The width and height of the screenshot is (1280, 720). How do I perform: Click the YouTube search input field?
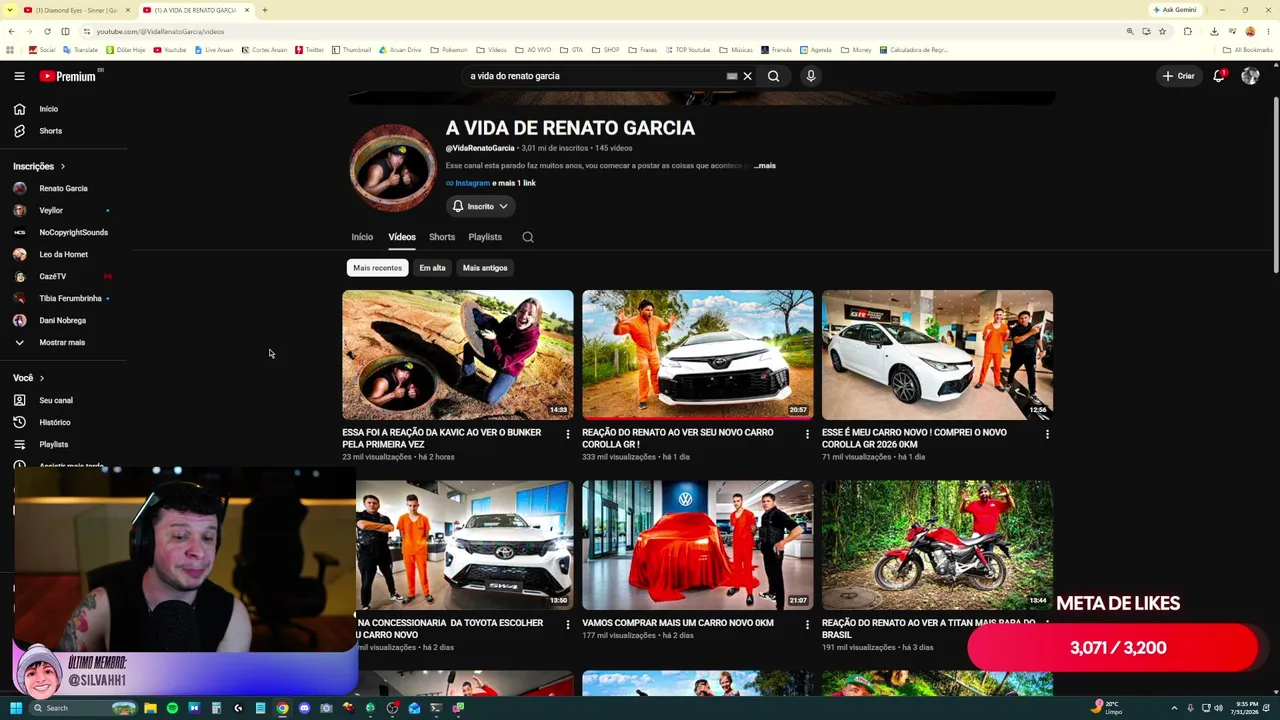click(x=595, y=76)
